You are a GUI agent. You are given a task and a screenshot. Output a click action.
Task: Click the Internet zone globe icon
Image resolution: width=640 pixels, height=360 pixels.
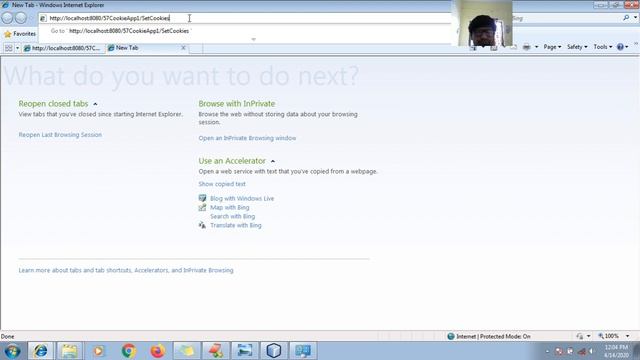[x=451, y=336]
